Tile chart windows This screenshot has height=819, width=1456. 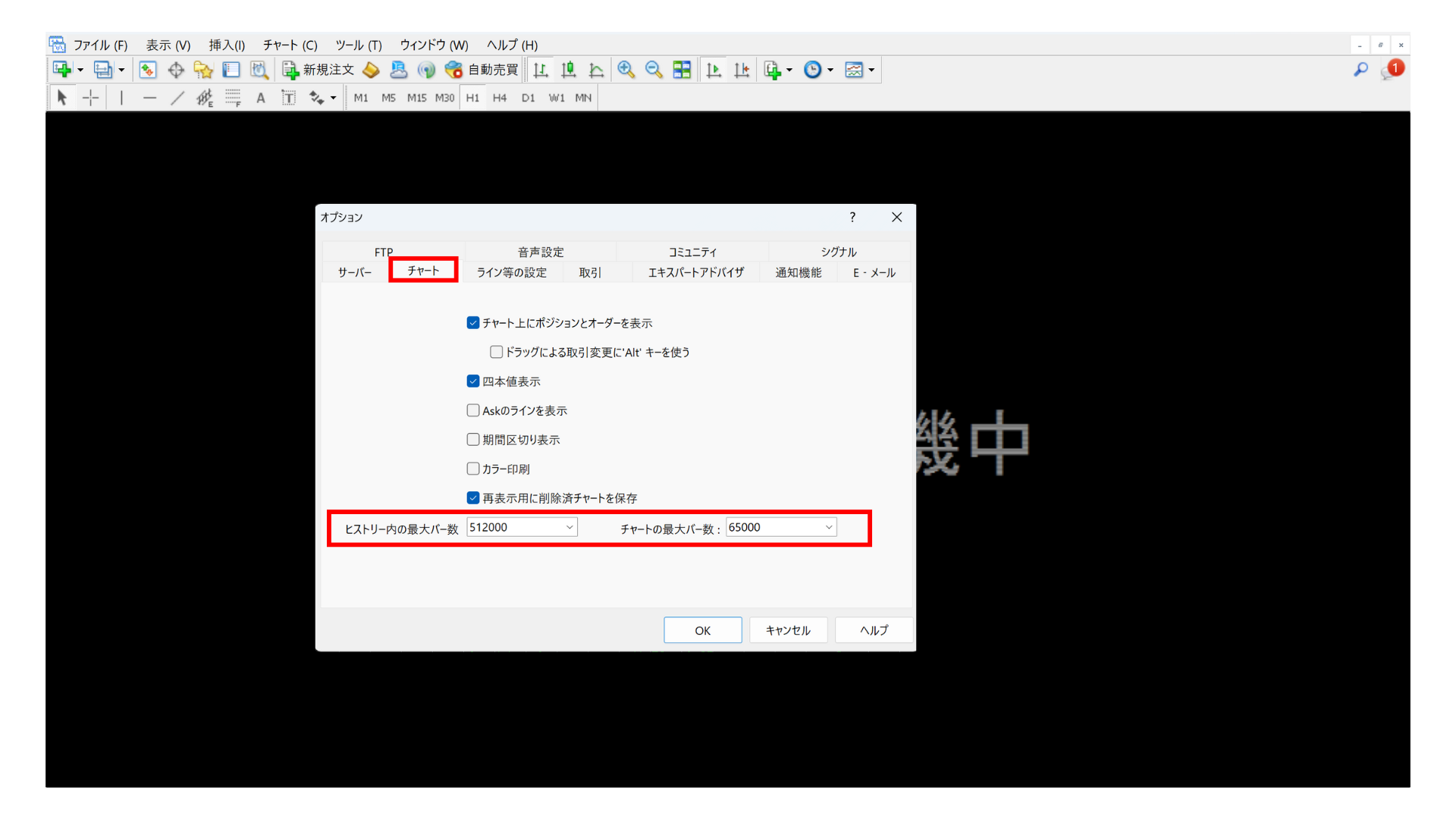click(682, 70)
